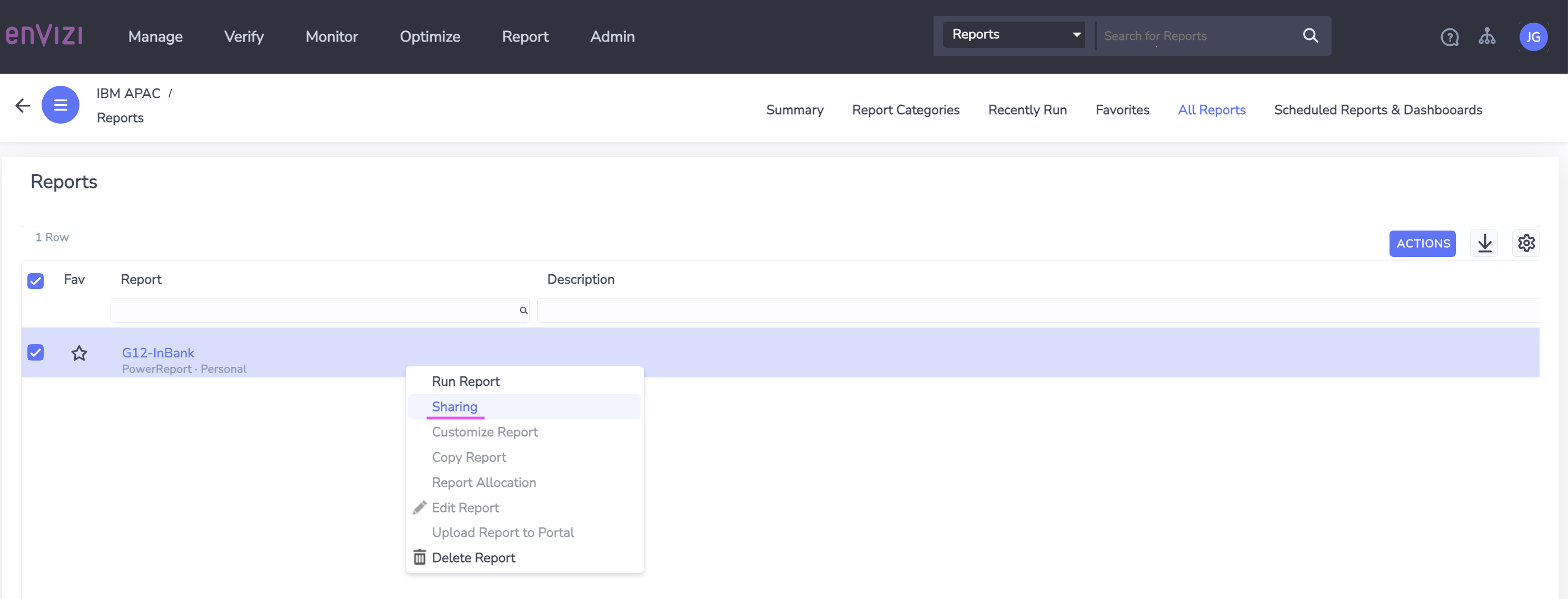Click the search magnifier in the top bar
1568x599 pixels.
click(x=1310, y=36)
